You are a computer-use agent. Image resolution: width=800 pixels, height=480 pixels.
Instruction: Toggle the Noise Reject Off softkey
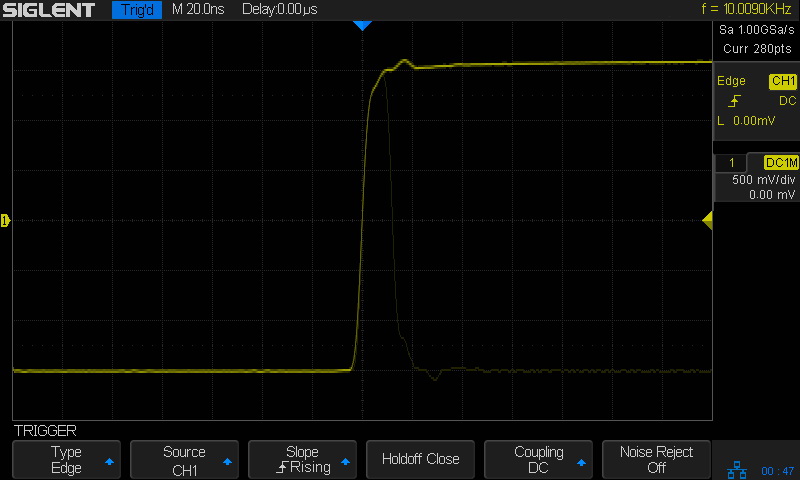656,459
